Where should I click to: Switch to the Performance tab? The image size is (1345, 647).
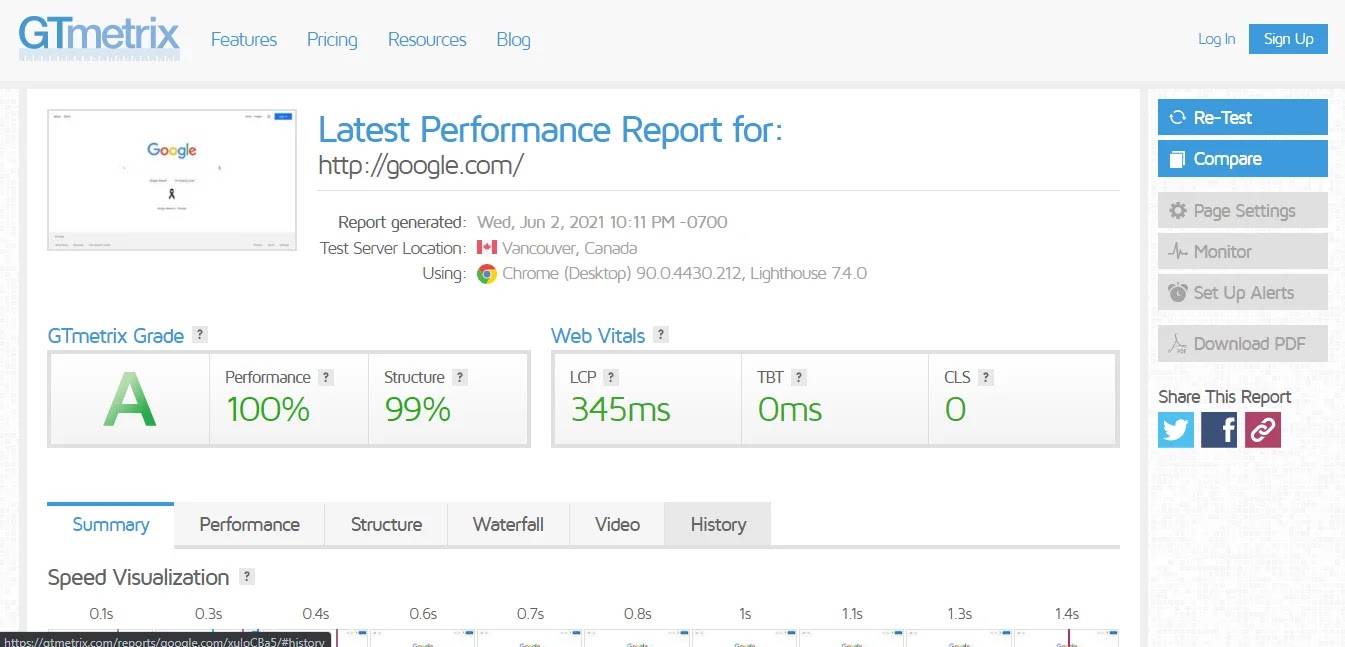click(x=249, y=525)
